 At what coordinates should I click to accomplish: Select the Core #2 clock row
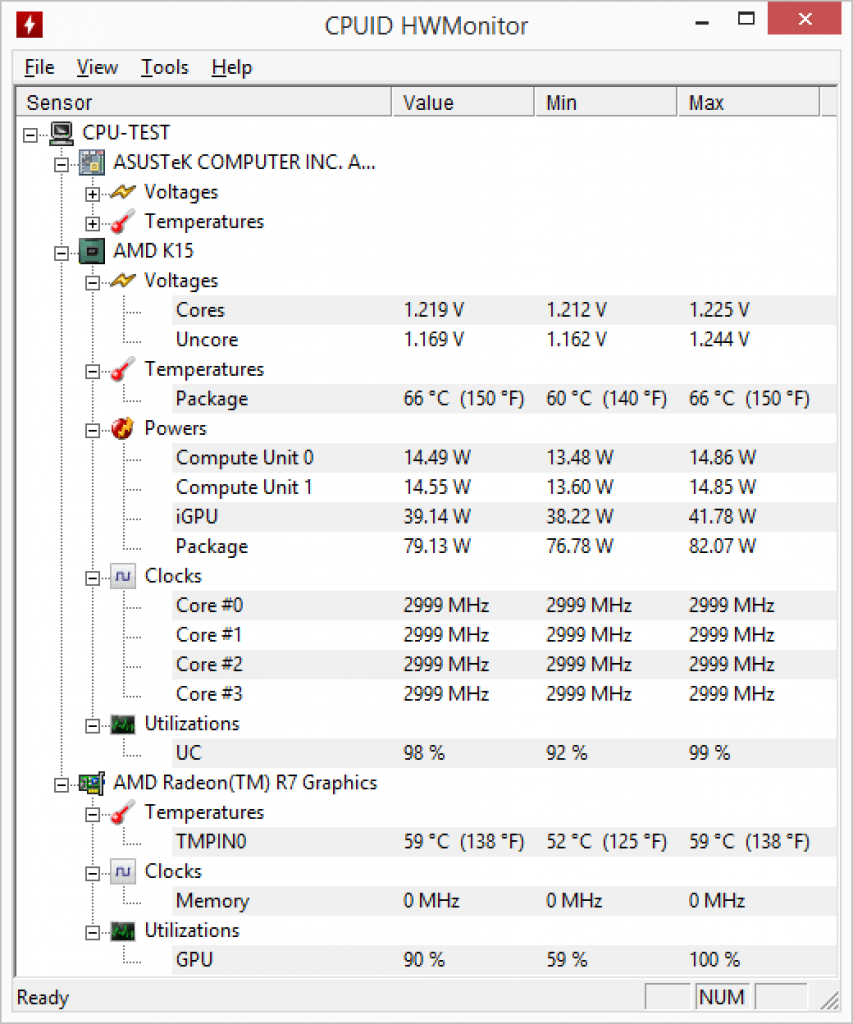pyautogui.click(x=504, y=664)
